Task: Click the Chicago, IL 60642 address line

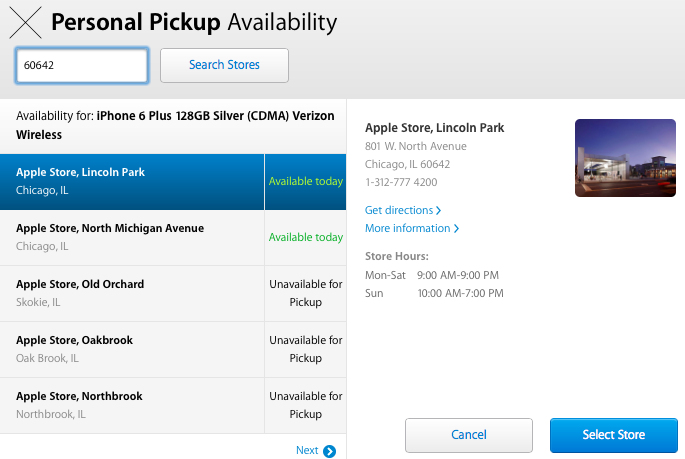Action: [407, 164]
